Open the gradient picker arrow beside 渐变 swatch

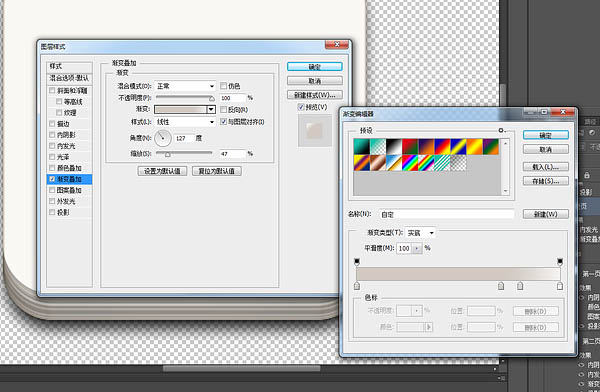point(211,109)
